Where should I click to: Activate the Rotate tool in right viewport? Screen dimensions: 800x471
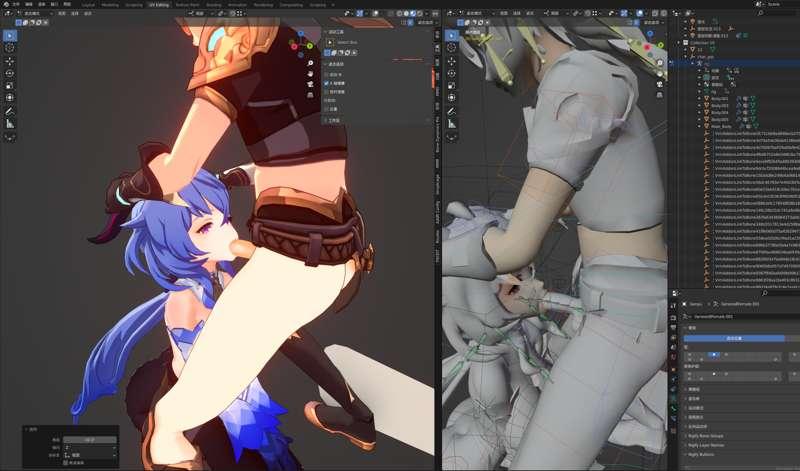pos(452,73)
